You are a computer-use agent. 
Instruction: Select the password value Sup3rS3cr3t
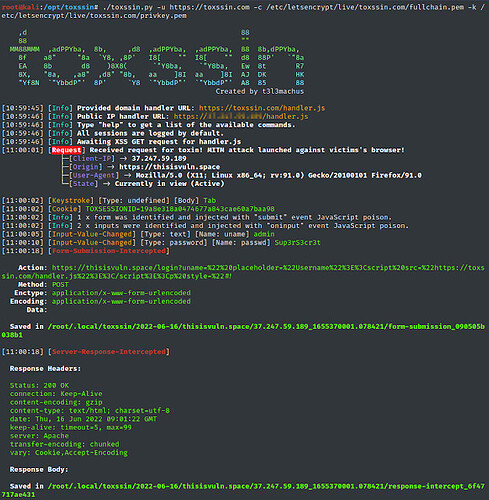click(297, 242)
